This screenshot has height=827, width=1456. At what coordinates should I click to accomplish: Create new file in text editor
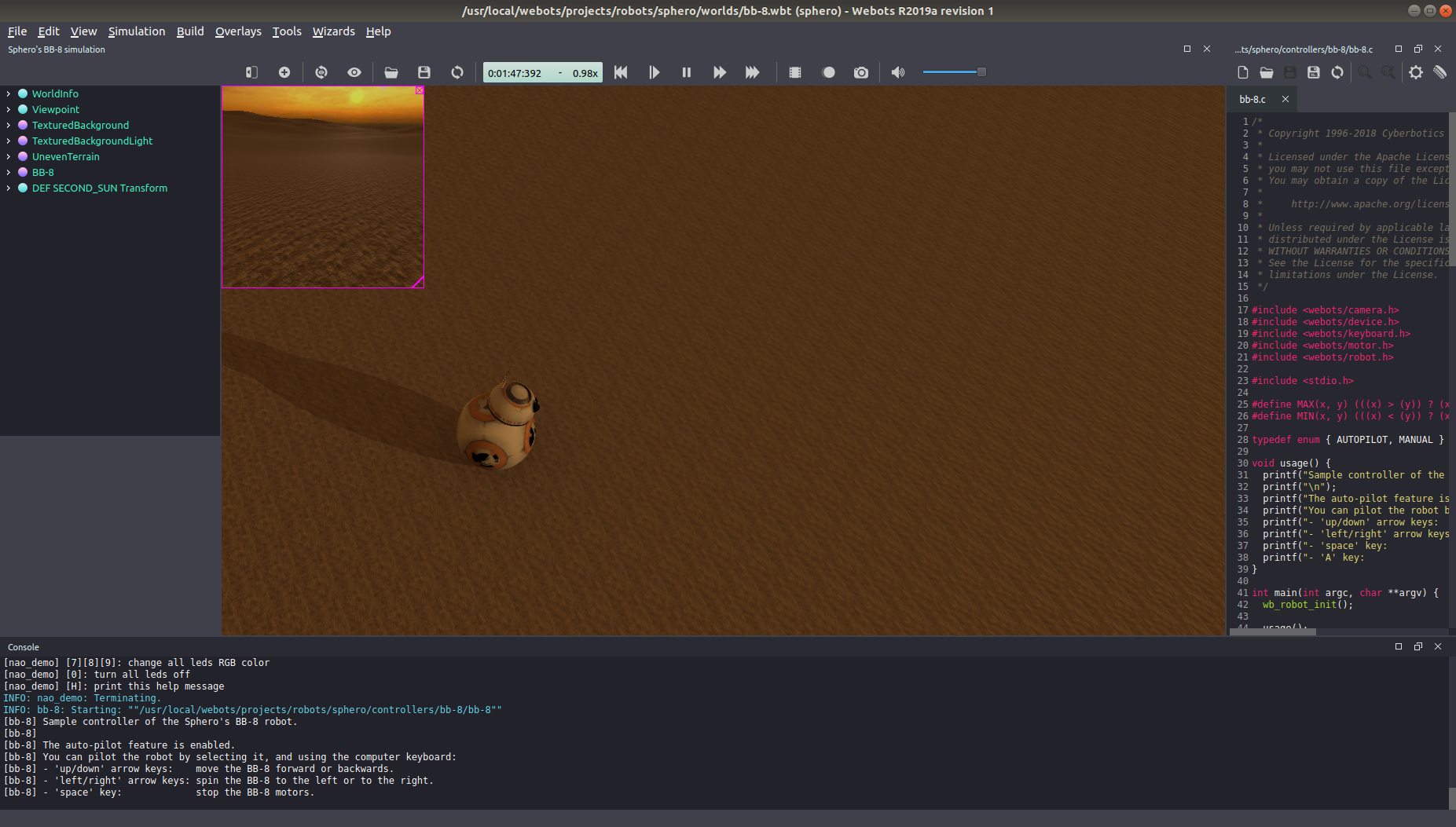[1243, 72]
